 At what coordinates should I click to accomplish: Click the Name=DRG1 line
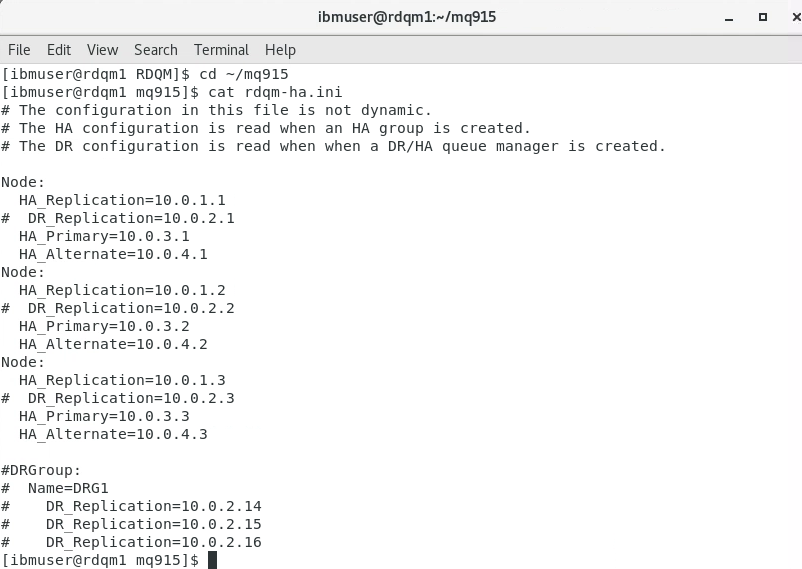55,488
